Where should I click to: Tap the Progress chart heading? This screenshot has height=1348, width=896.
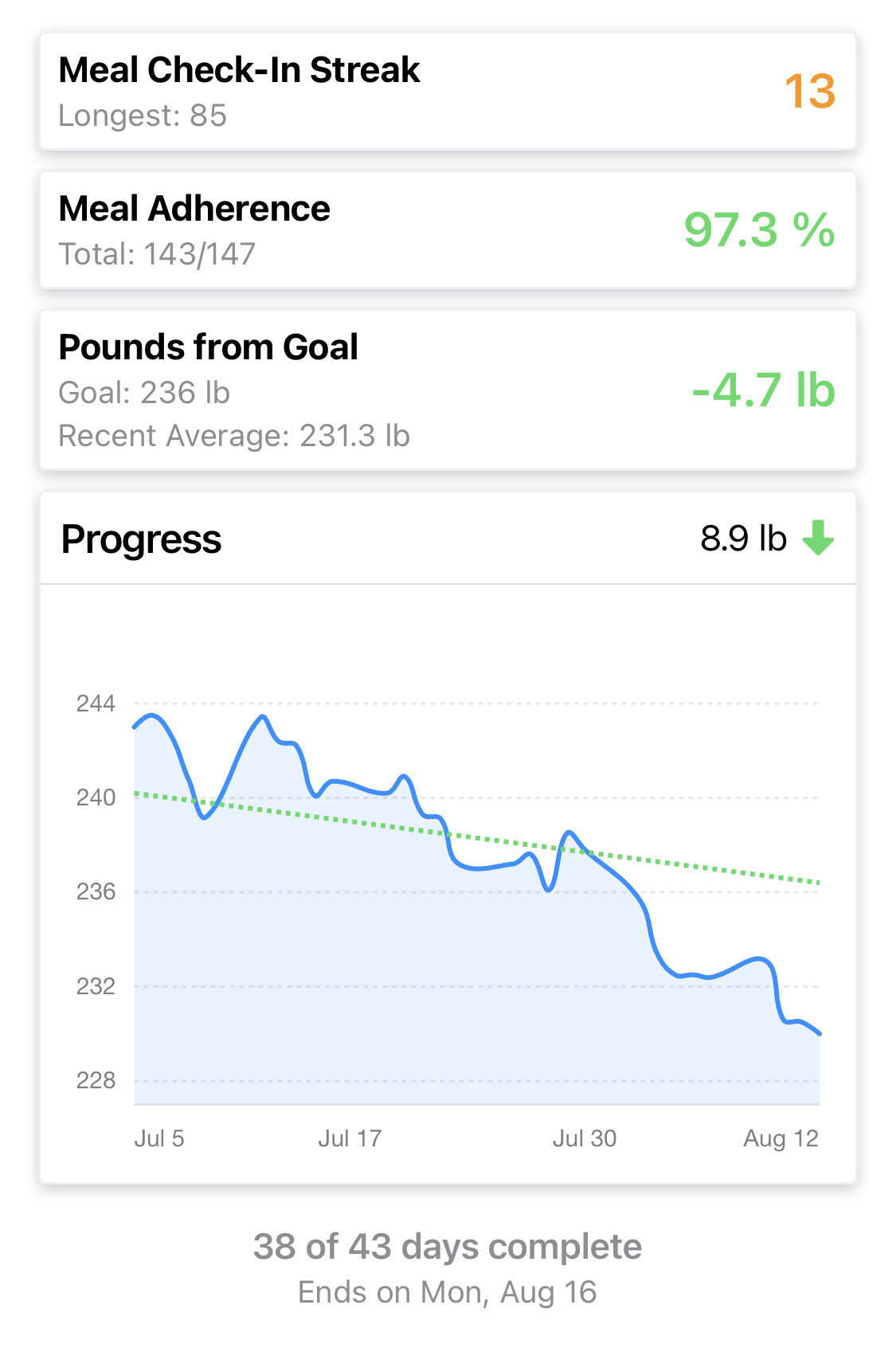(141, 539)
